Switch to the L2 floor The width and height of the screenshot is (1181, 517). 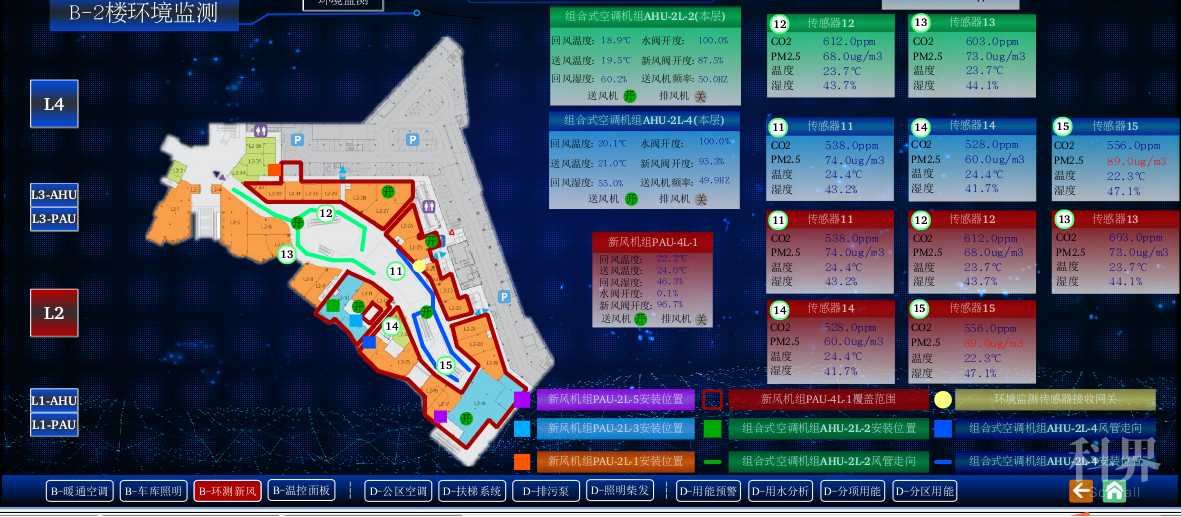click(x=54, y=313)
